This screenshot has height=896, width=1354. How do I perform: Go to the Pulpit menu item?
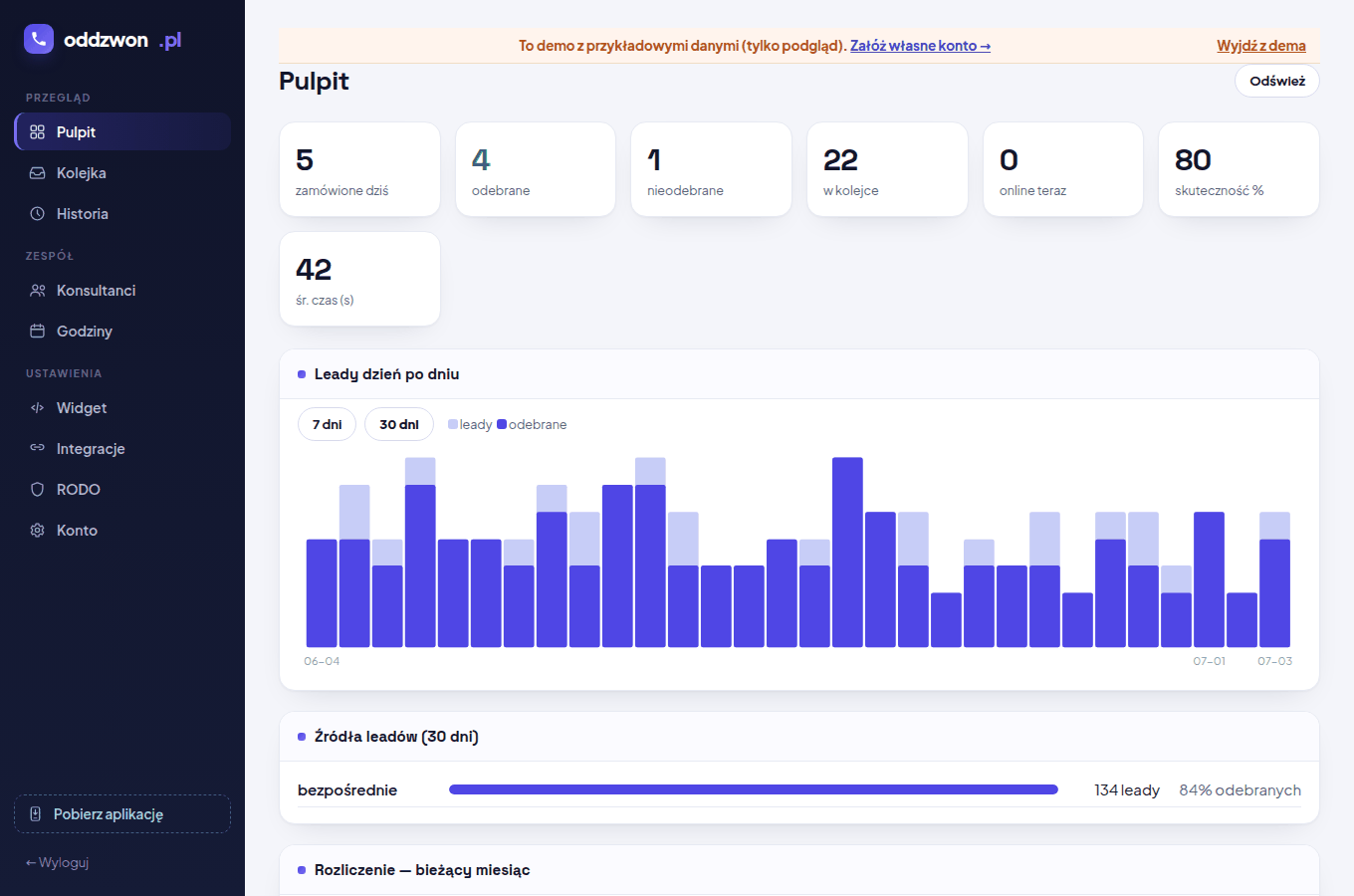click(x=122, y=131)
